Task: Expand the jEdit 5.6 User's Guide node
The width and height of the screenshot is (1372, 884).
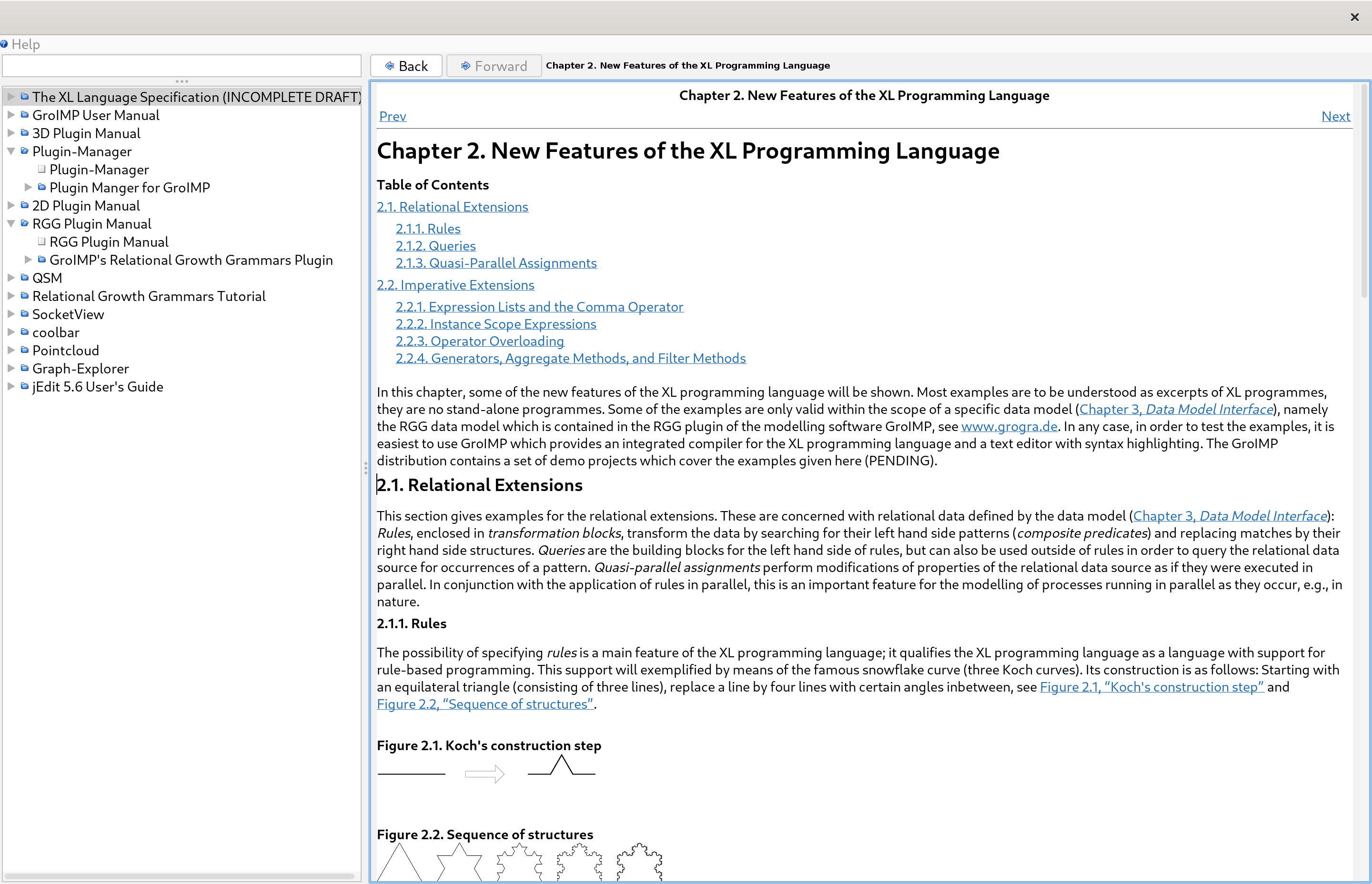Action: 11,386
